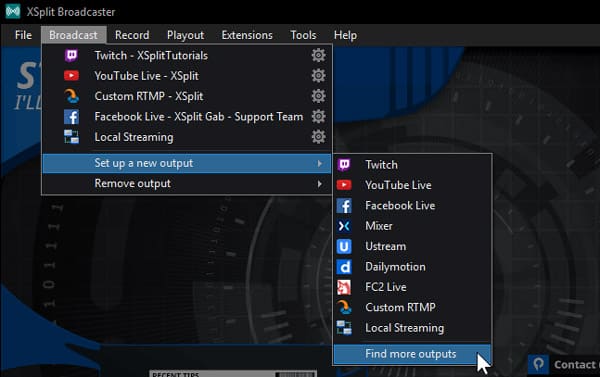Click the Facebook Live icon in submenu
Screen dimensions: 600x377
click(x=344, y=206)
